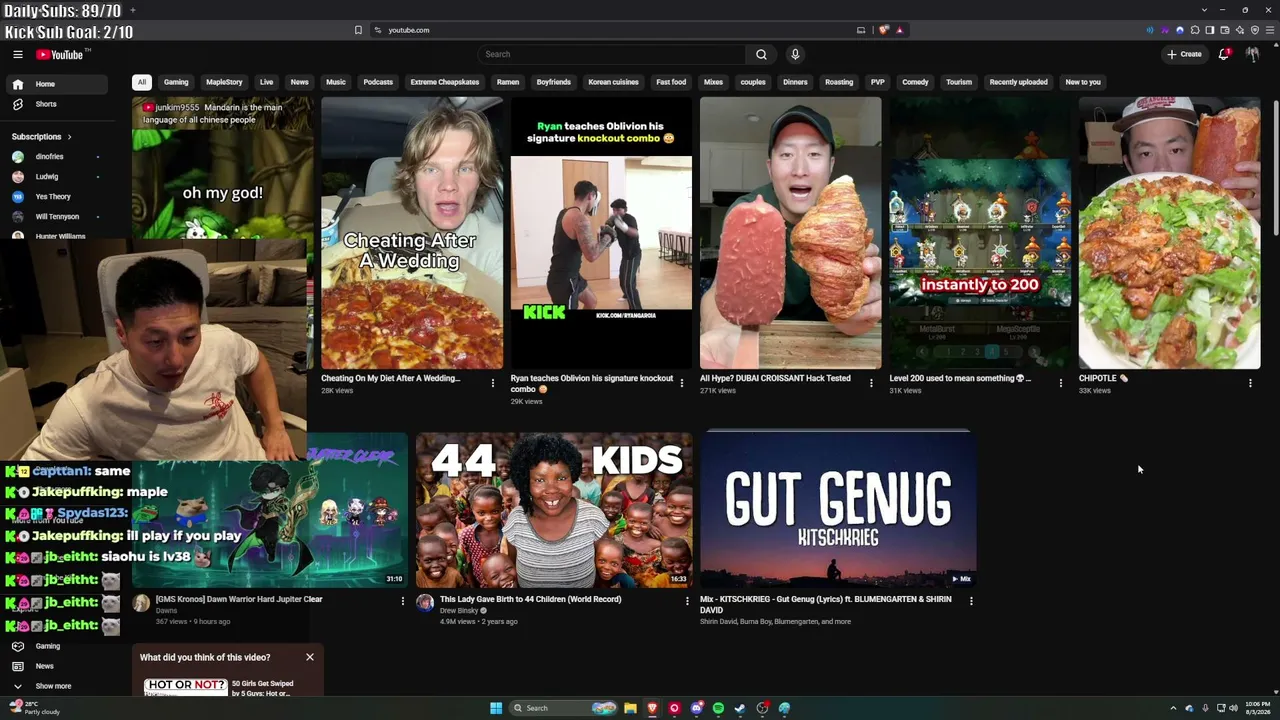This screenshot has width=1280, height=720.
Task: Open File Explorer from the taskbar
Action: coord(630,708)
